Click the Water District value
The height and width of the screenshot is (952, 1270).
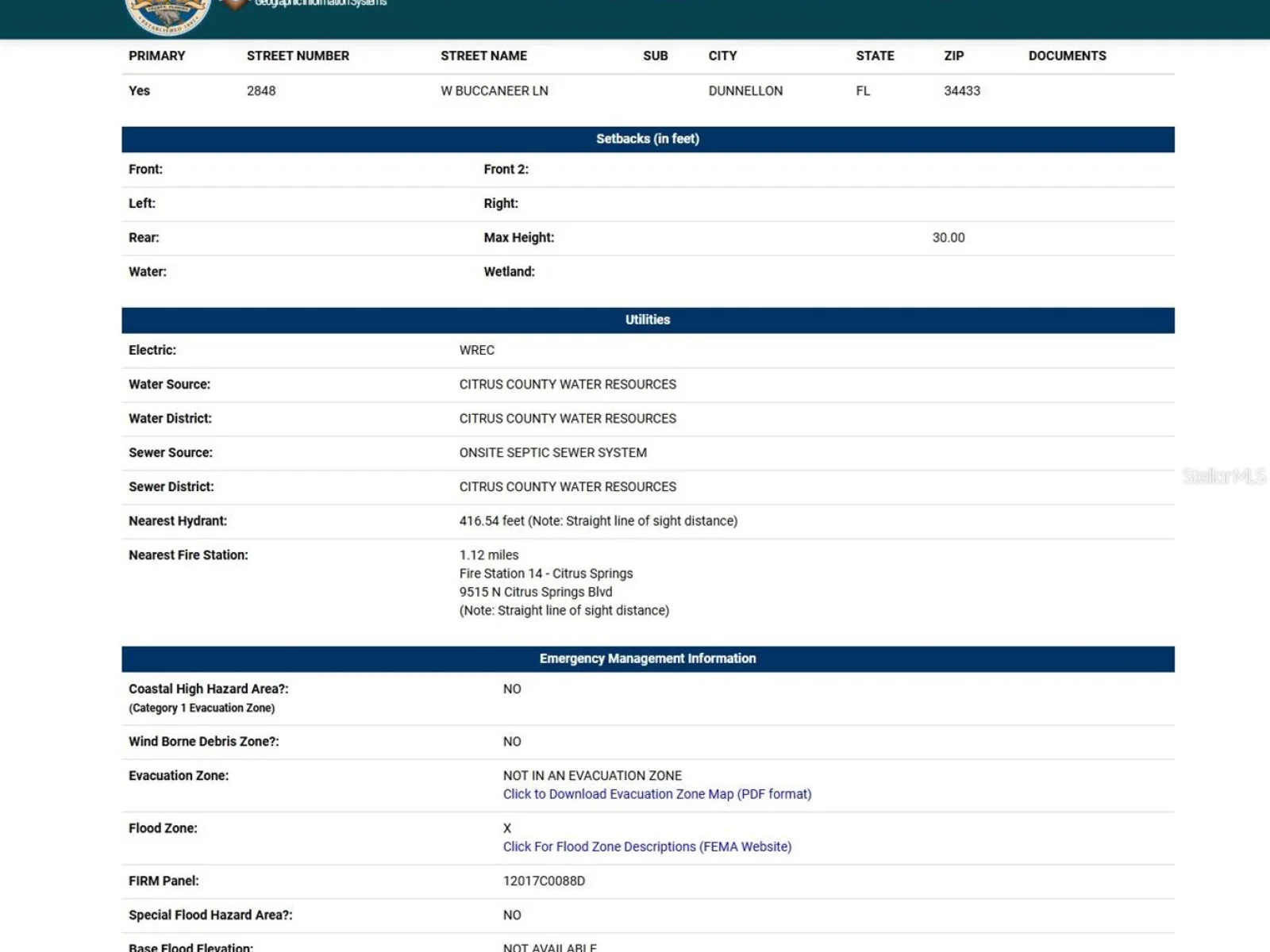pos(568,418)
